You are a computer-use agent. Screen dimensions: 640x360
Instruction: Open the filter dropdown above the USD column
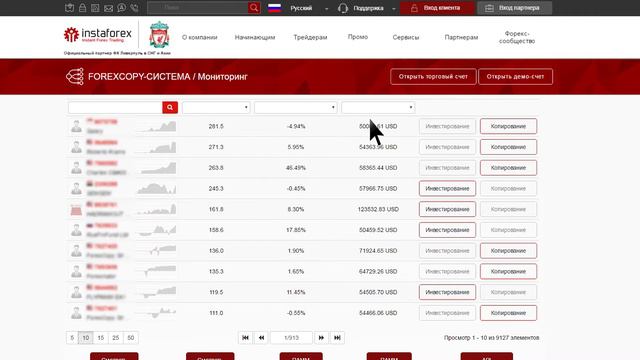coord(378,107)
